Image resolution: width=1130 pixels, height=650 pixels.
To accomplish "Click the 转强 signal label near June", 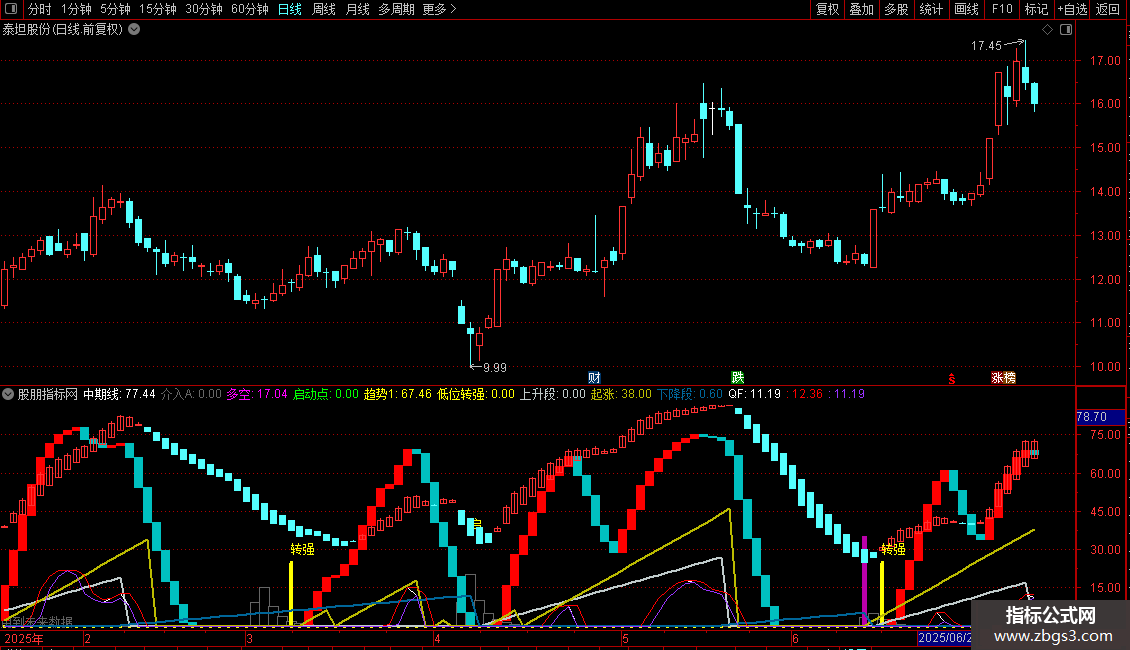I will (893, 549).
